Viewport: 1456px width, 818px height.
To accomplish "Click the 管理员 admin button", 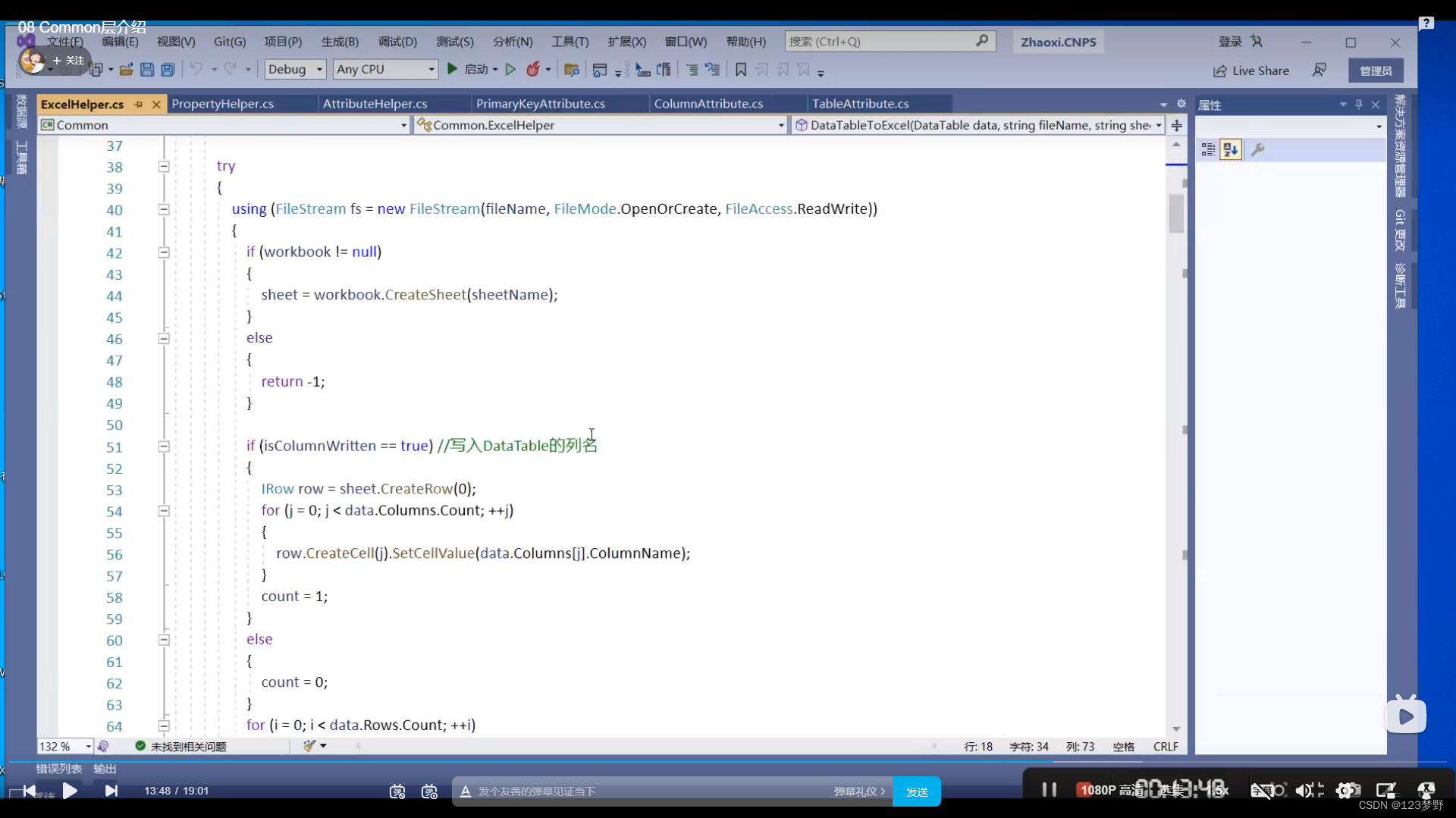I will coord(1376,71).
